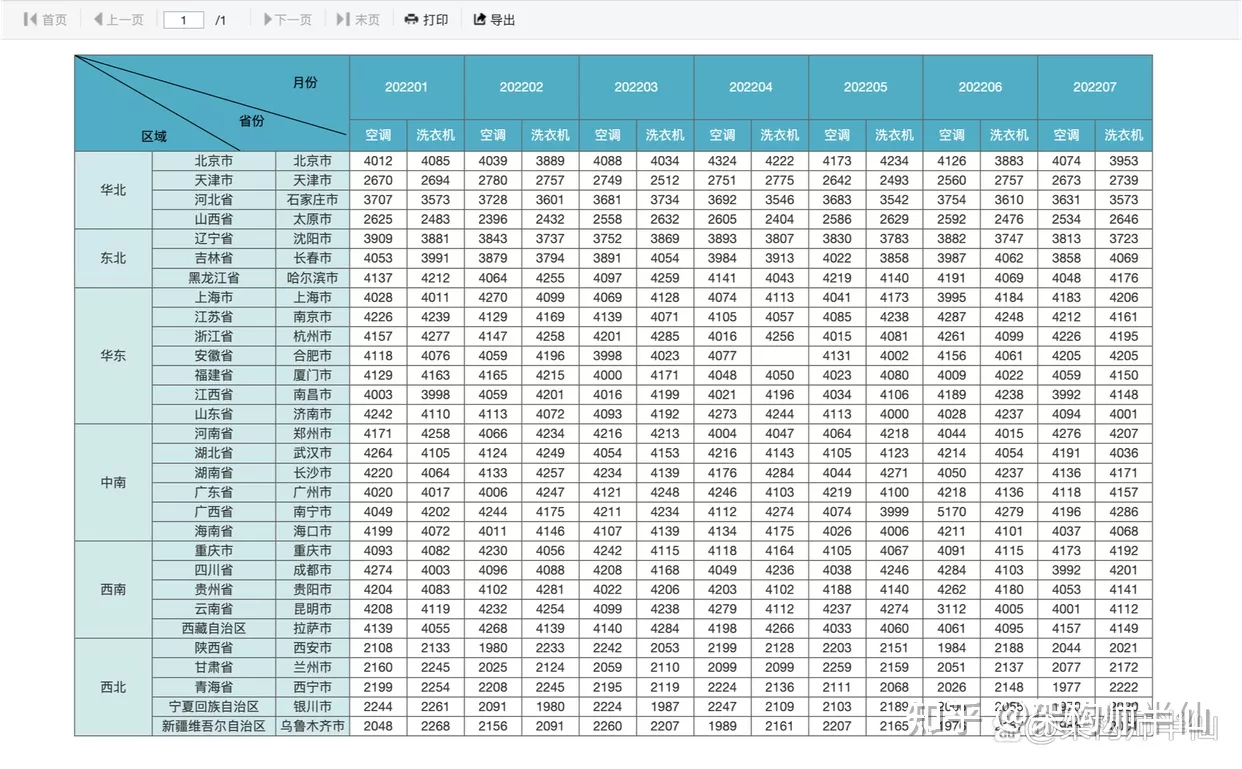Go to first page (首页)
This screenshot has height=769, width=1242.
click(x=45, y=19)
